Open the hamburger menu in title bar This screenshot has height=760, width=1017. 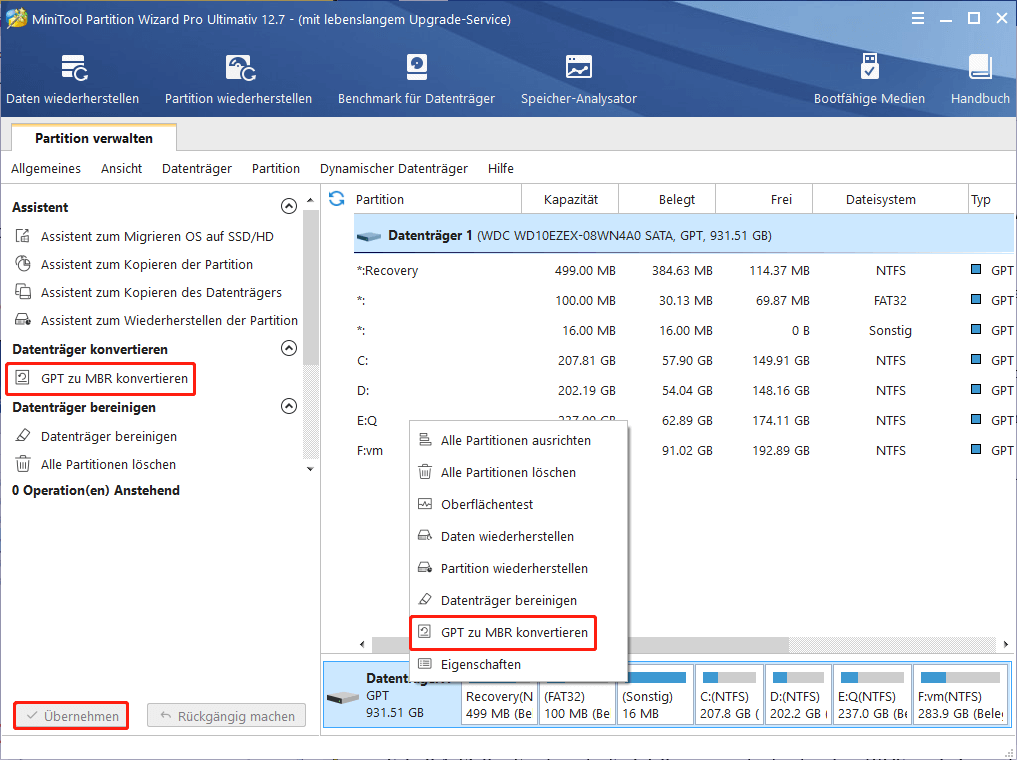coord(917,17)
